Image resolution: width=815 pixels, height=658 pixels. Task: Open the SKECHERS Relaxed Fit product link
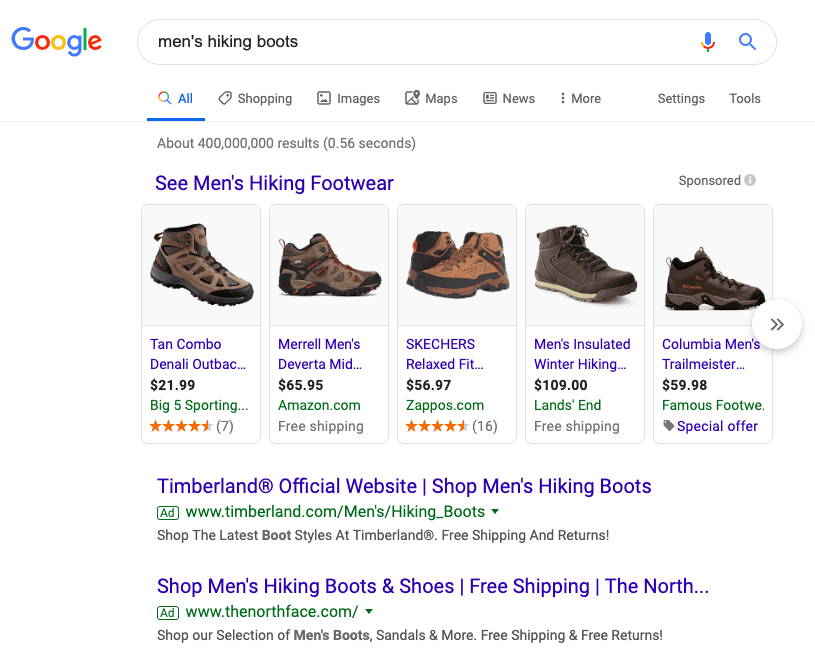444,354
